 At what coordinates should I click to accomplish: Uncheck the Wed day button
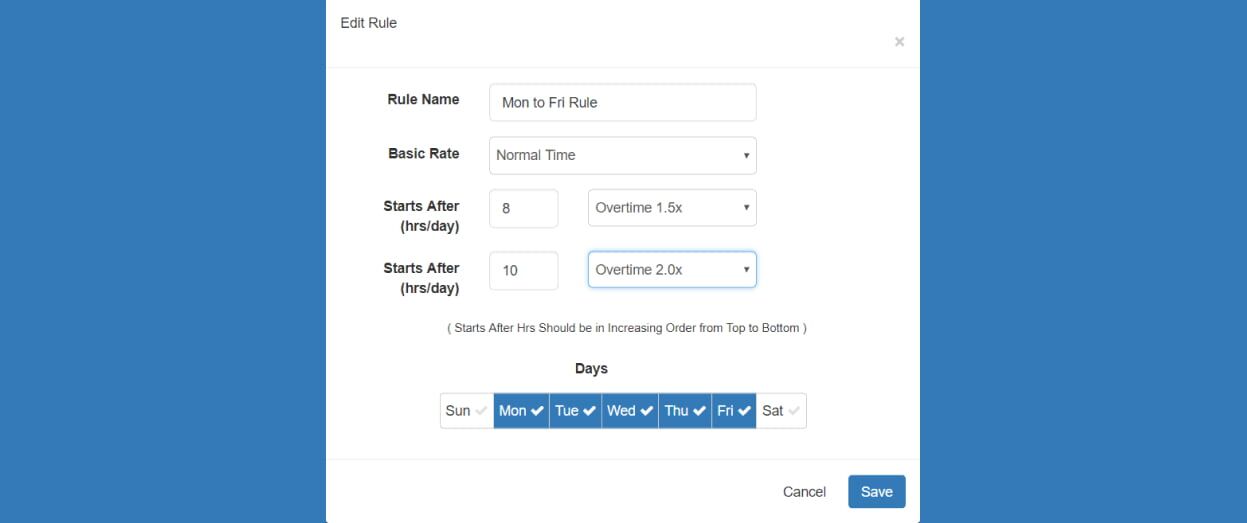coord(630,411)
